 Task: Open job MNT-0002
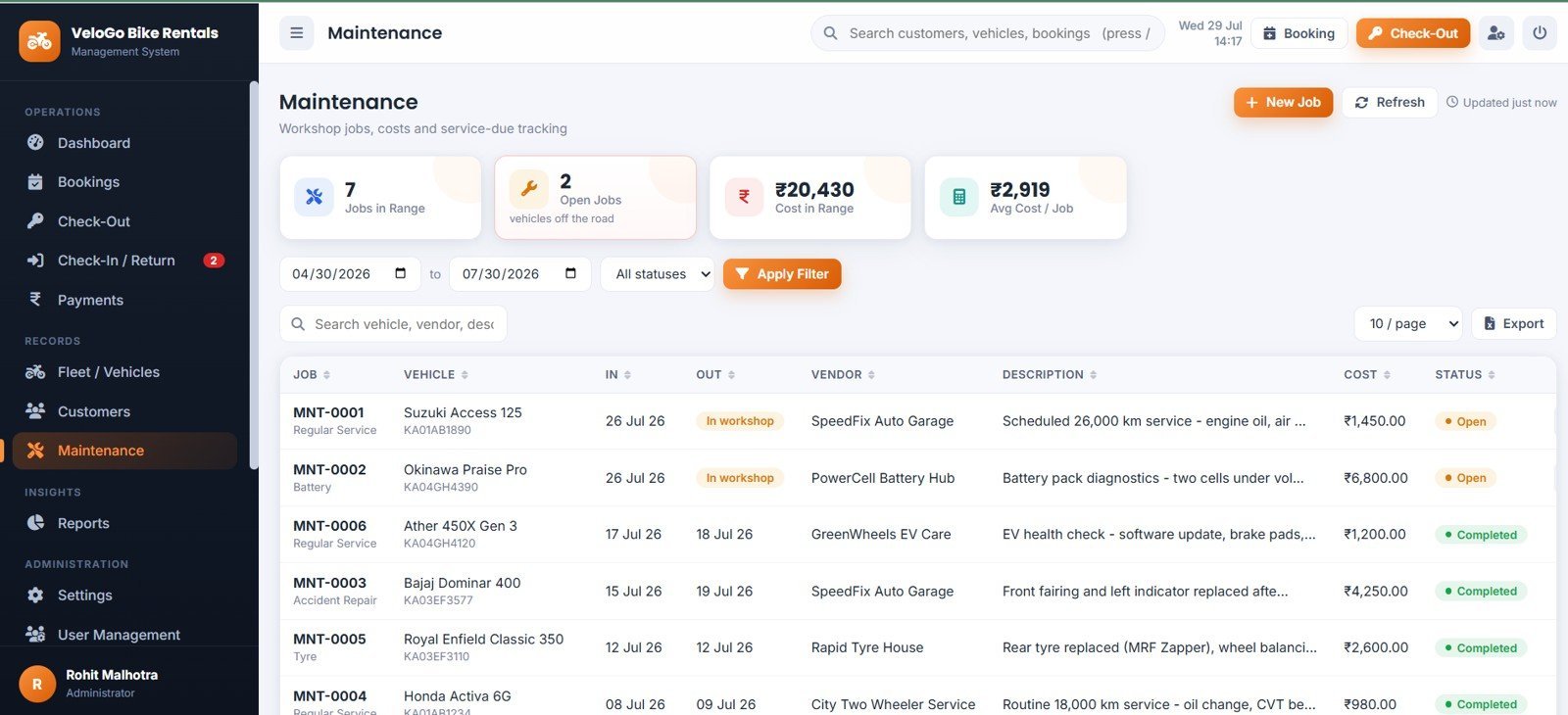point(329,469)
